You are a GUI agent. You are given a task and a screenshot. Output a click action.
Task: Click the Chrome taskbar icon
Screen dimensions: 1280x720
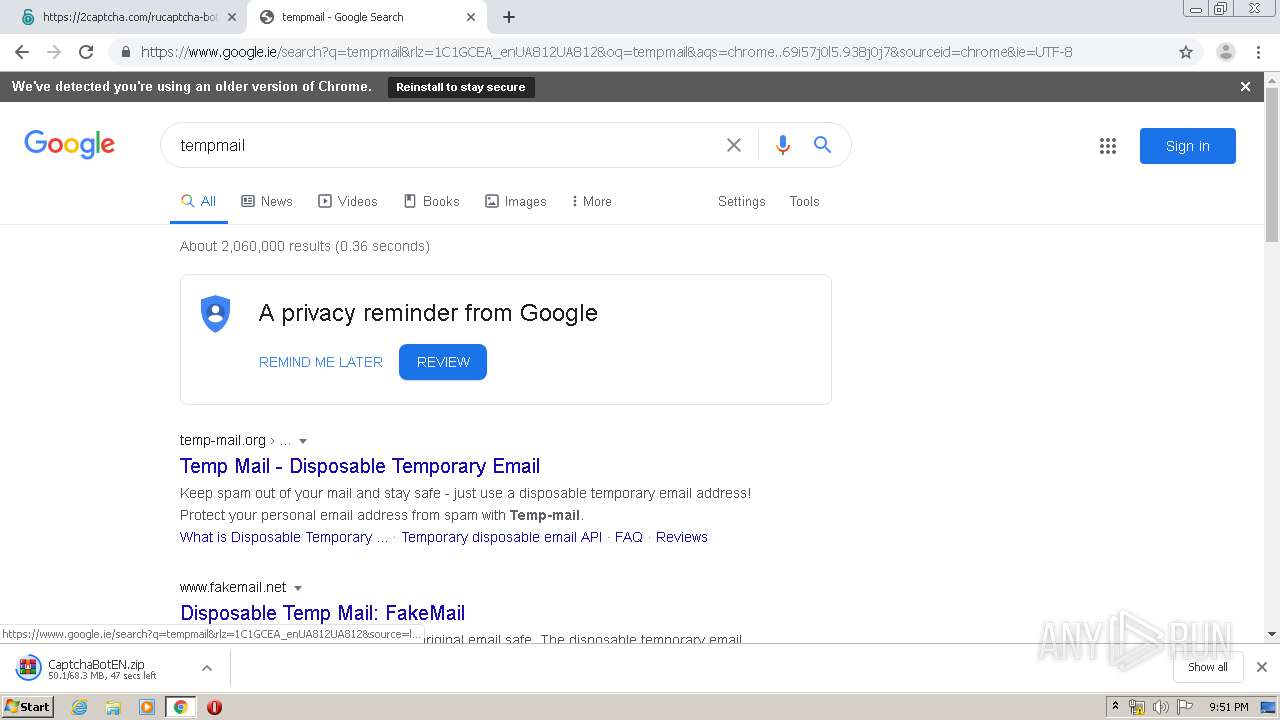tap(180, 707)
